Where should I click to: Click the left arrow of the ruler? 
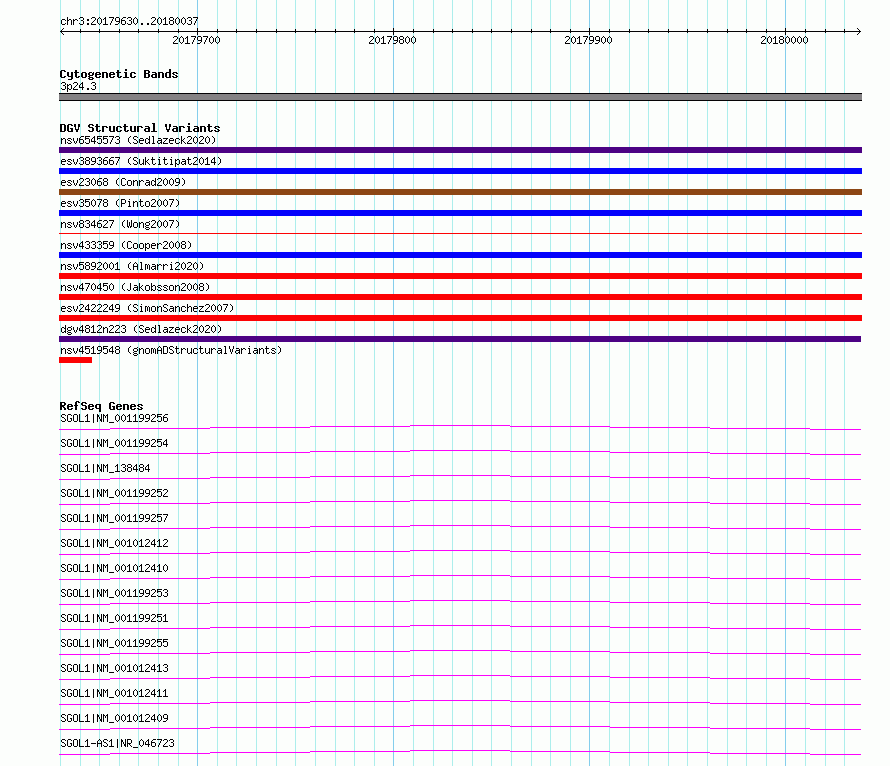62,31
